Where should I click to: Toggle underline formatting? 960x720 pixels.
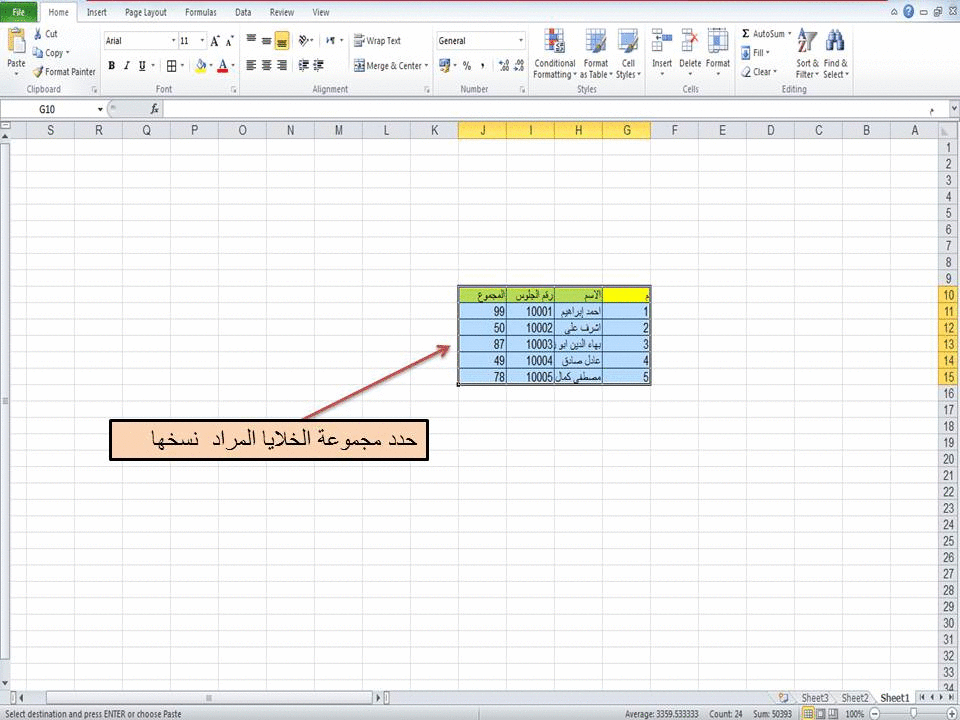(x=142, y=66)
